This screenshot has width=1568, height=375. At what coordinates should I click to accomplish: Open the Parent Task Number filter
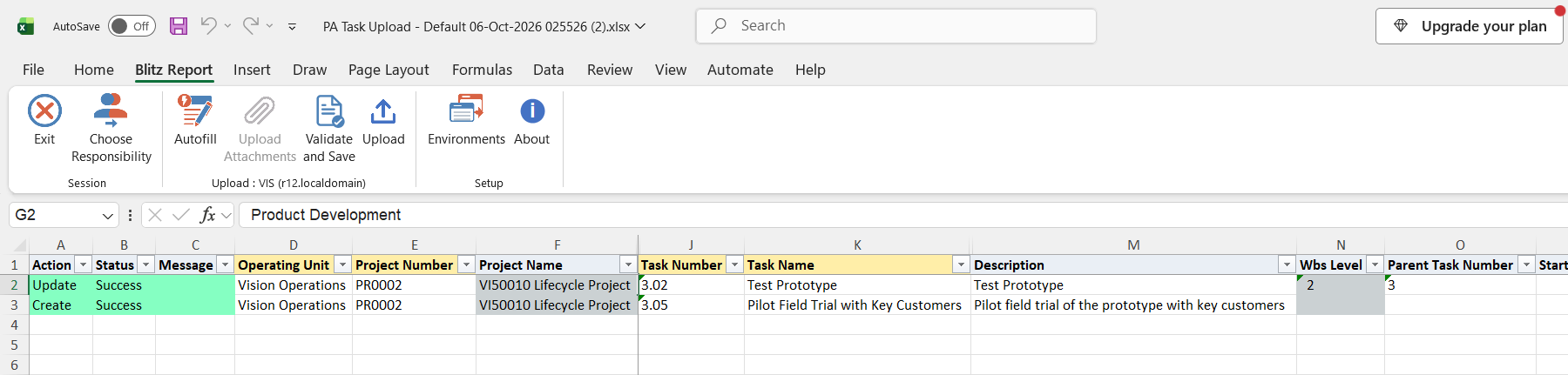coord(1527,265)
